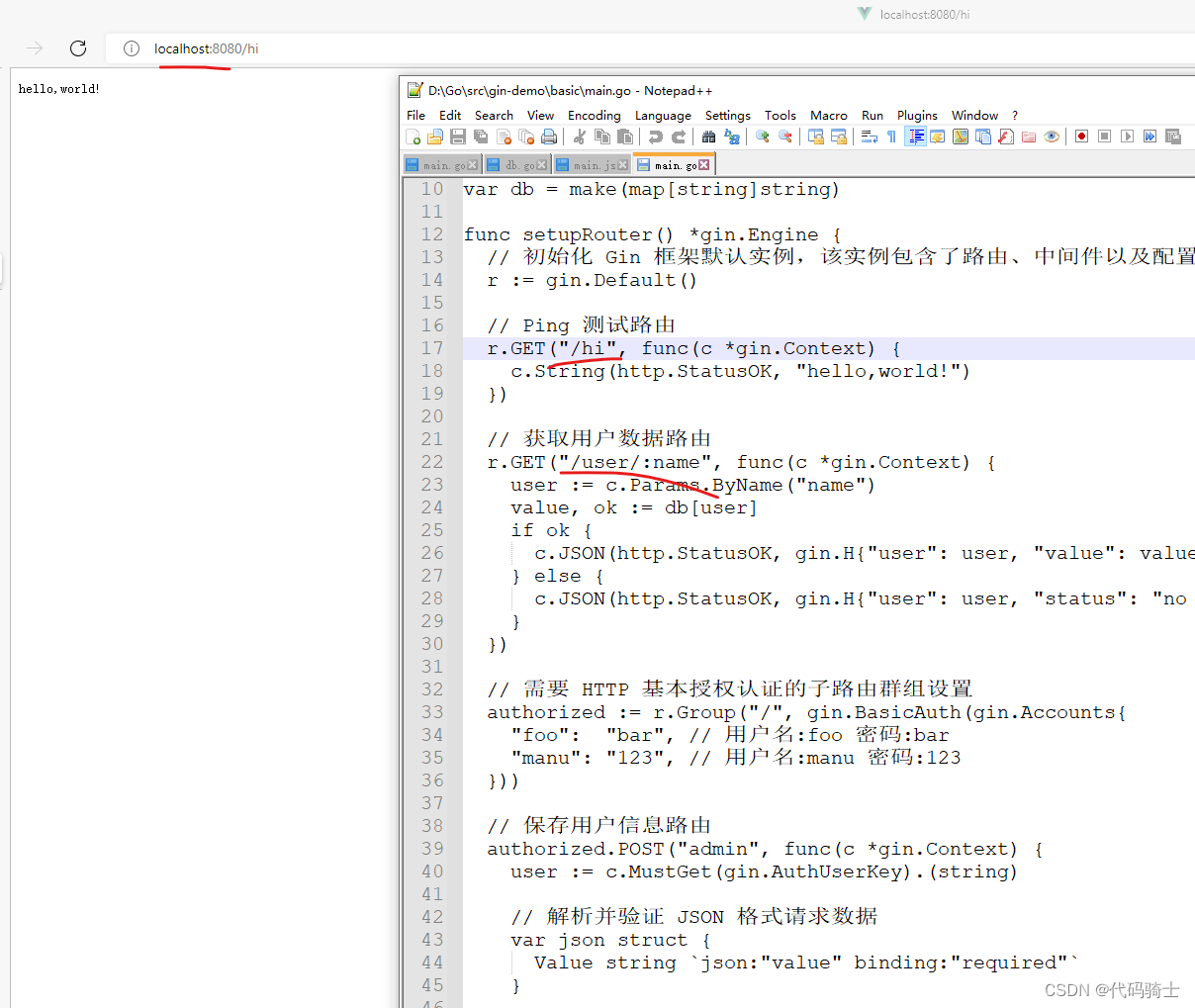
Task: Open Replace using the toolbar icon
Action: (x=733, y=136)
